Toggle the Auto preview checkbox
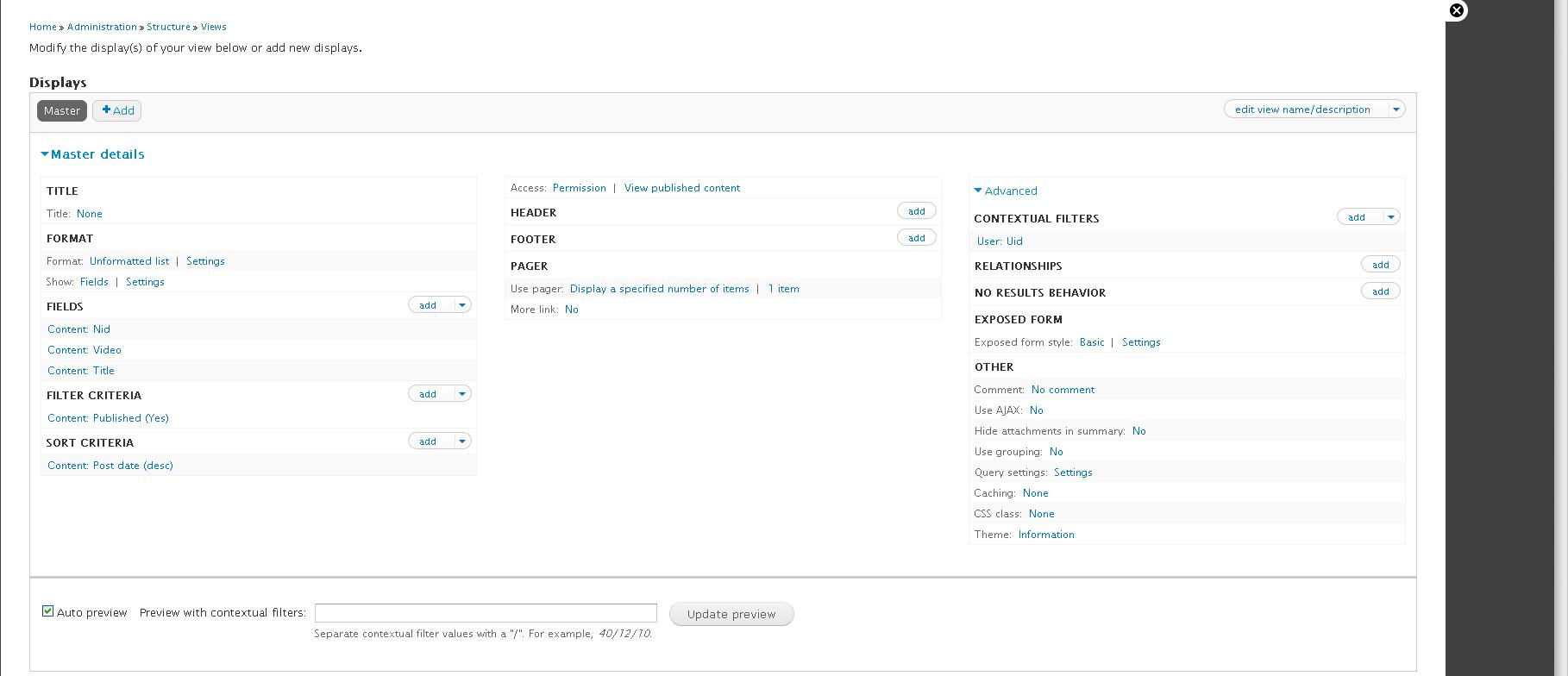The height and width of the screenshot is (676, 1568). [x=48, y=611]
